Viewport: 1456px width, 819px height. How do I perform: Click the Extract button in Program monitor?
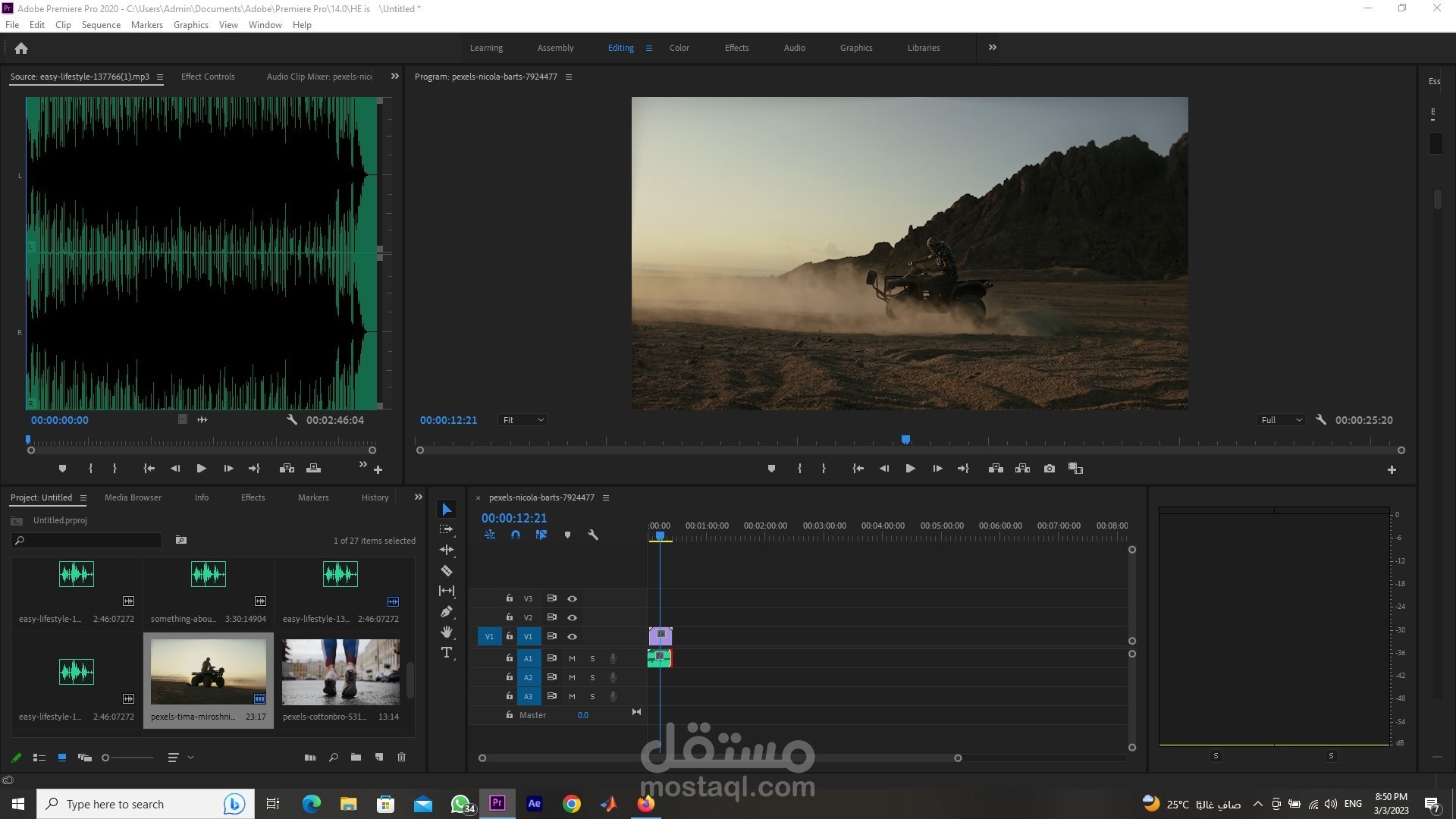pyautogui.click(x=1022, y=469)
